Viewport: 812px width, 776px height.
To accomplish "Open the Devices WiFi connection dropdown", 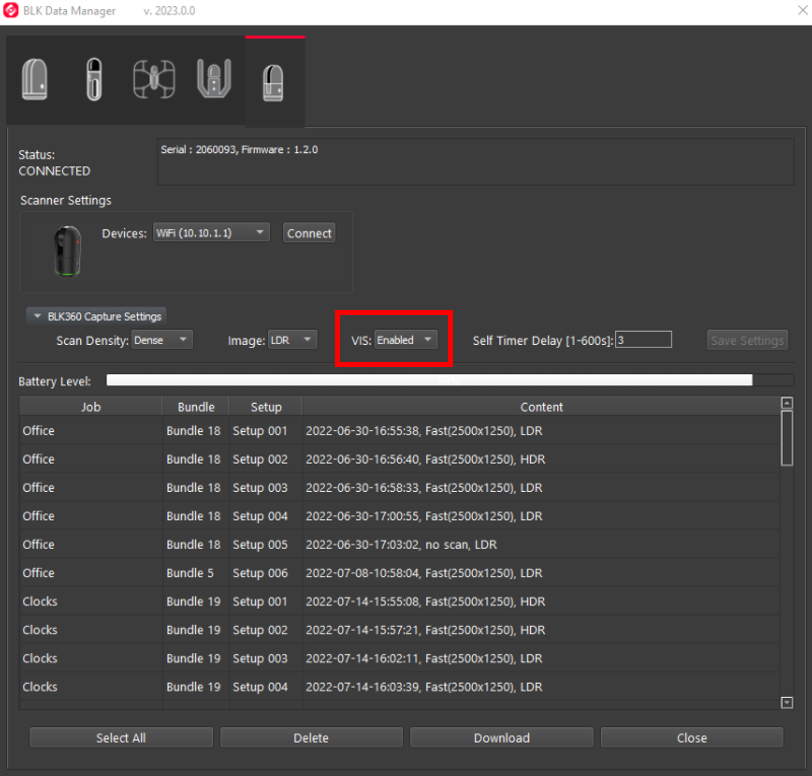I will (210, 231).
